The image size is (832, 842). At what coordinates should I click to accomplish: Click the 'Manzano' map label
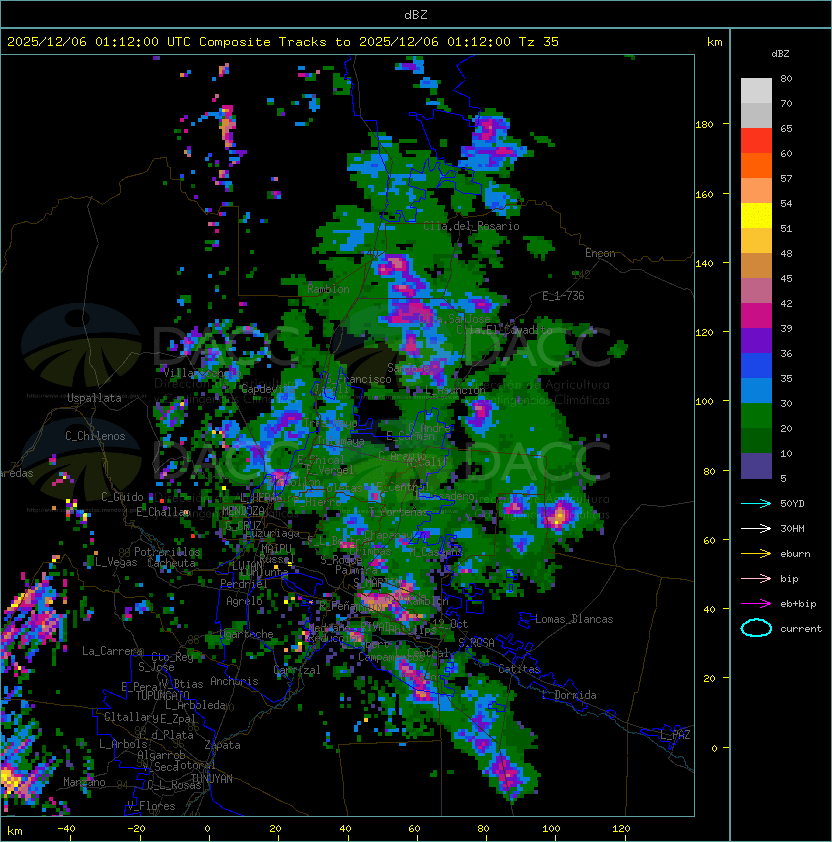point(84,782)
